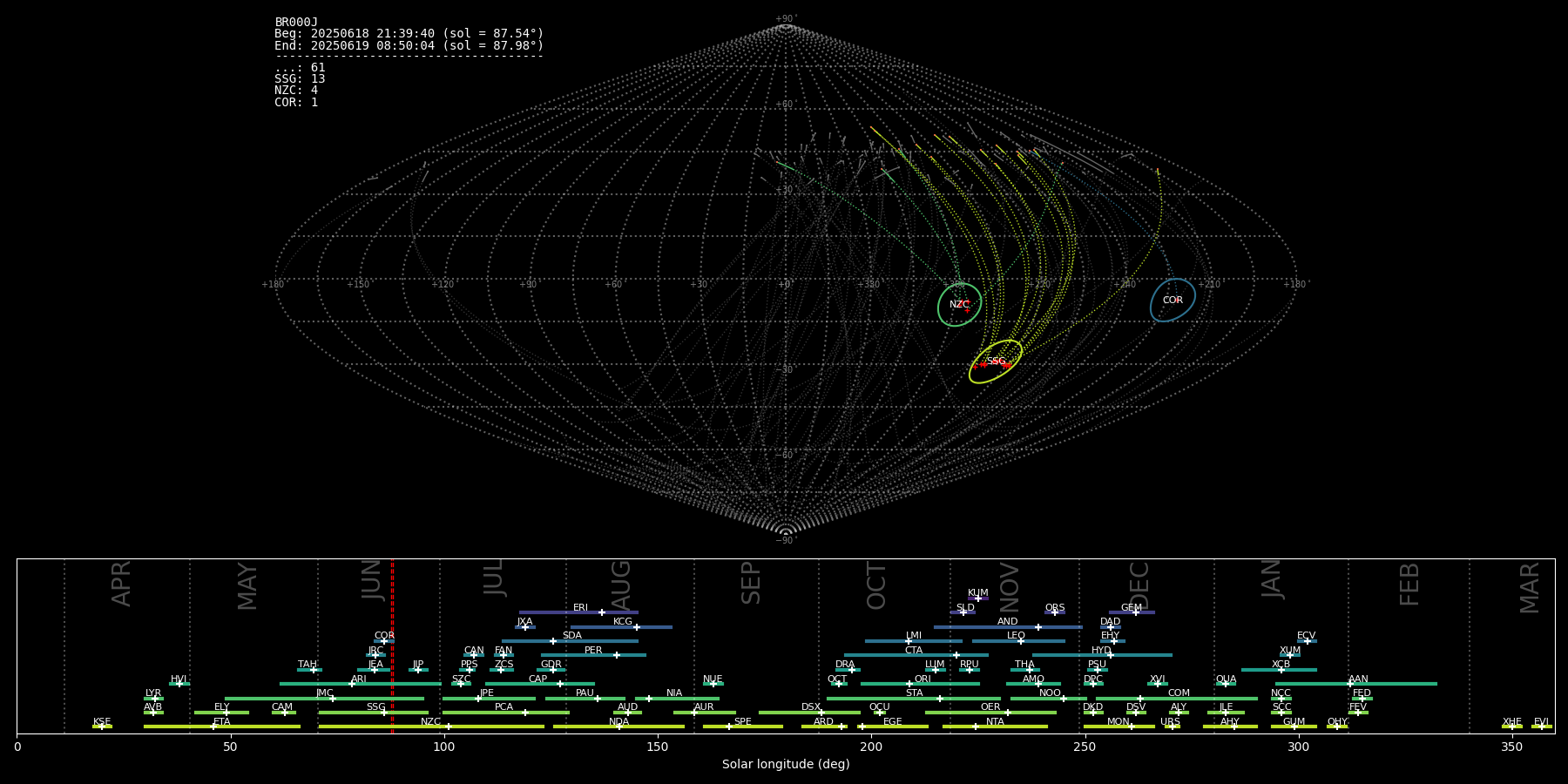
Task: Click the CAP shower bar in timeline
Action: pos(540,684)
